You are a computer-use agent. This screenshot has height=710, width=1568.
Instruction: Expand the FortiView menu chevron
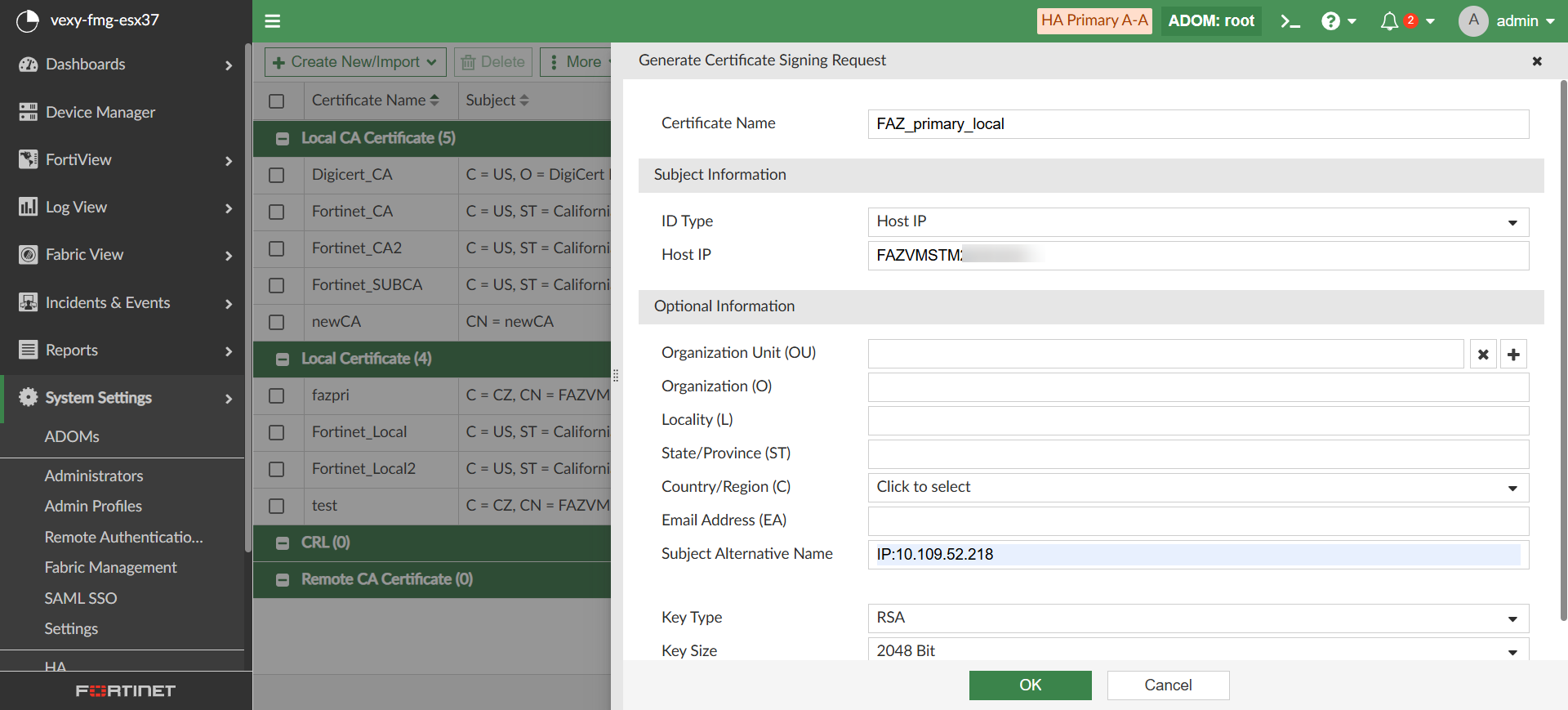(x=229, y=161)
